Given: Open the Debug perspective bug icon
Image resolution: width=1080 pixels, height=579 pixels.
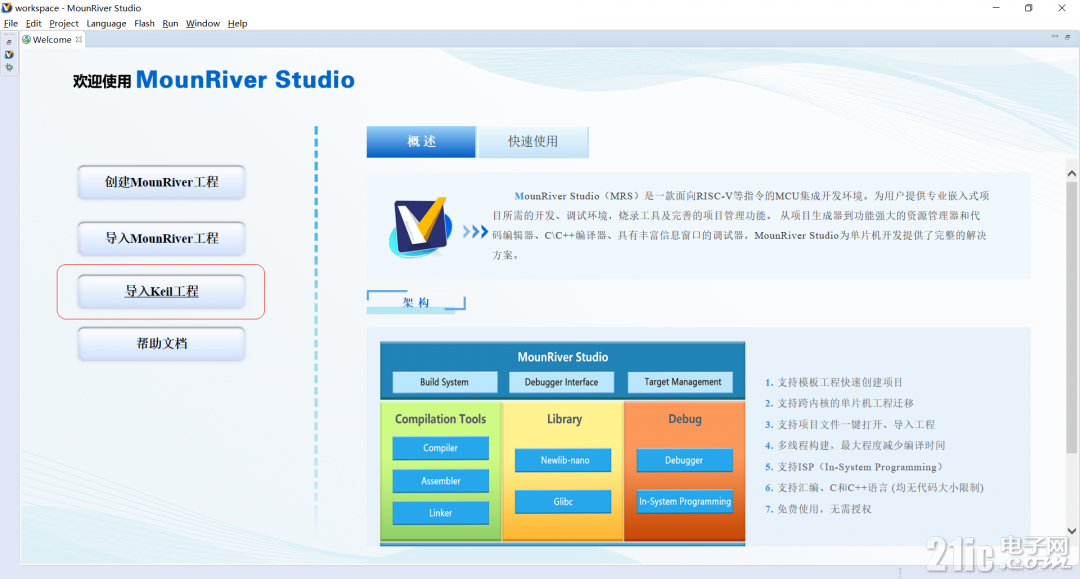Looking at the screenshot, I should pyautogui.click(x=9, y=67).
